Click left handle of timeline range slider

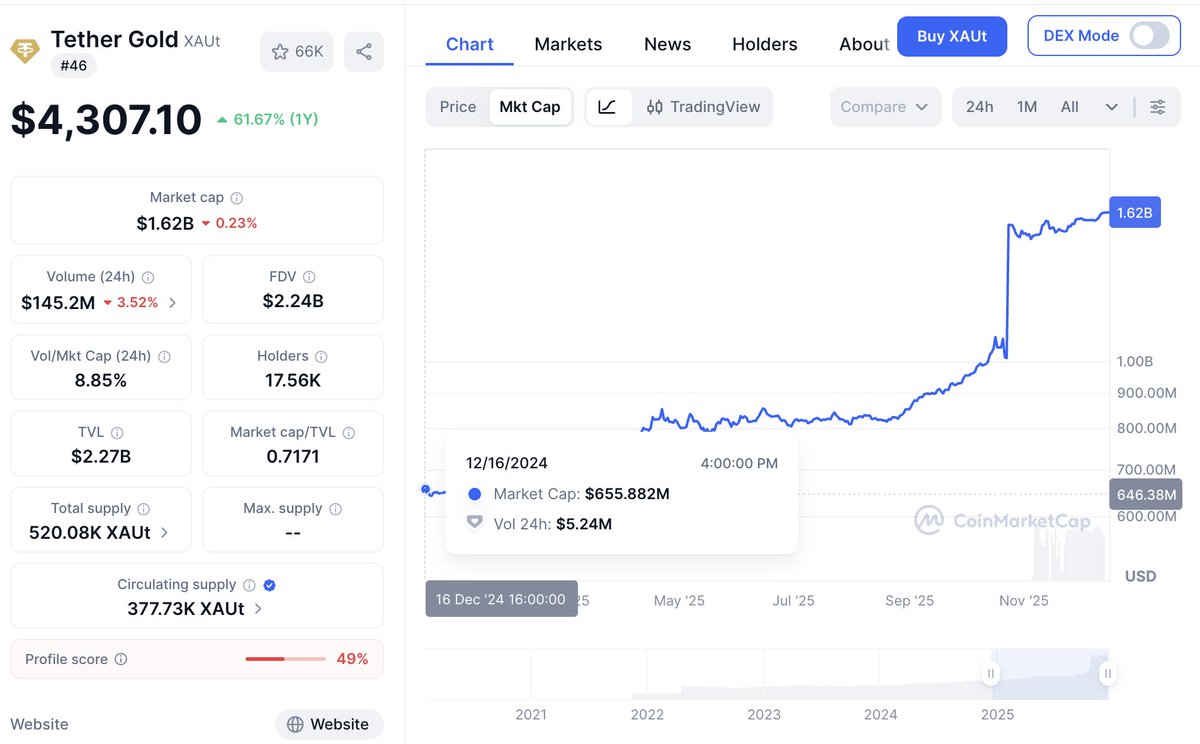pos(991,674)
